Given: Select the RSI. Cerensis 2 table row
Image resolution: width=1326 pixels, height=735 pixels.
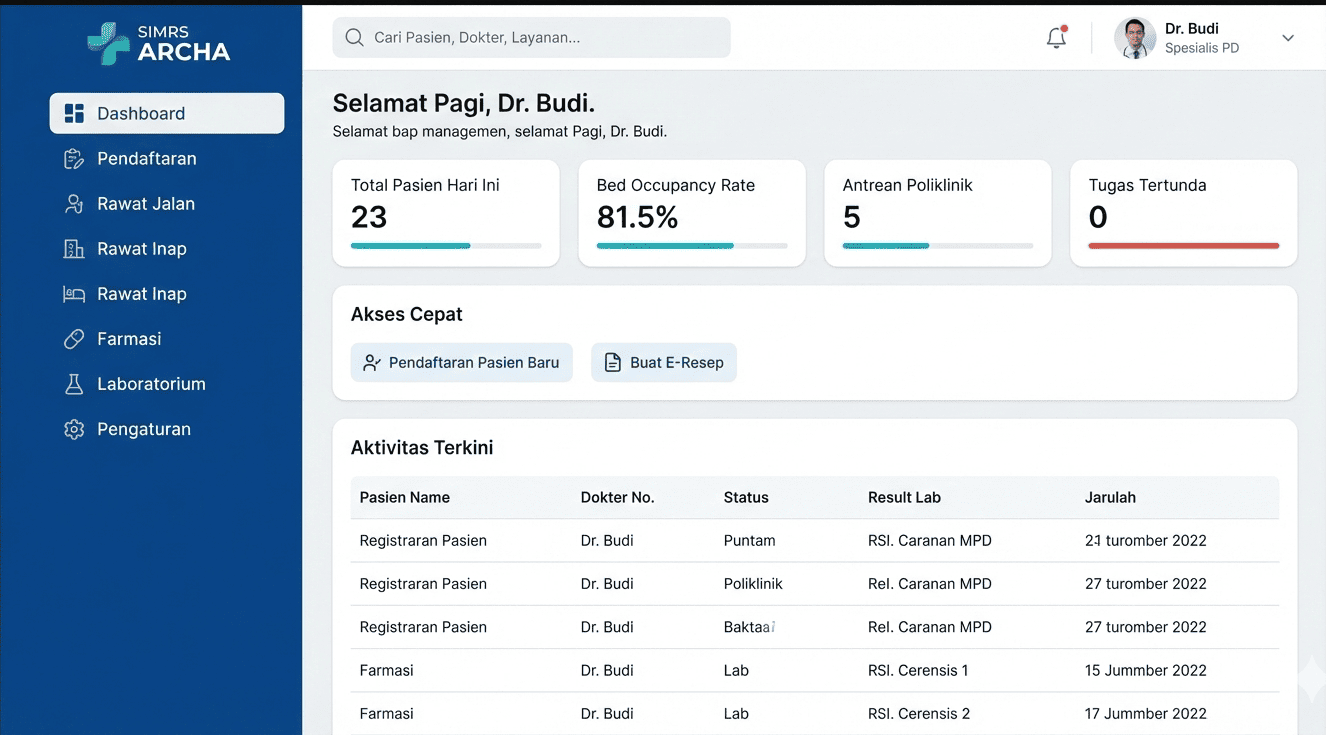Looking at the screenshot, I should click(x=814, y=713).
